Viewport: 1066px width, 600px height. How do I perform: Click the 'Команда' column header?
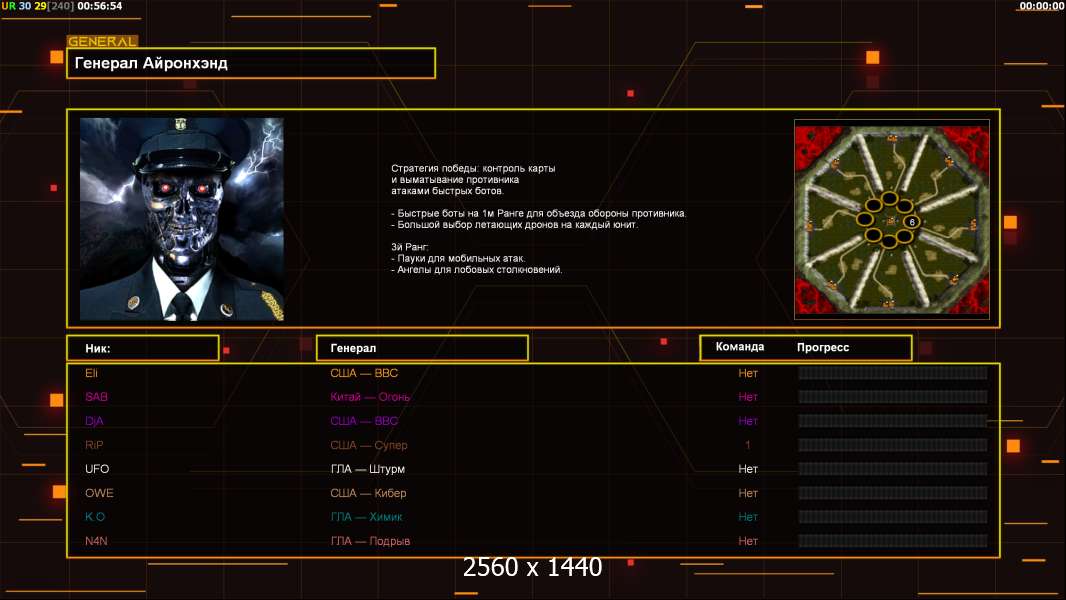[740, 347]
